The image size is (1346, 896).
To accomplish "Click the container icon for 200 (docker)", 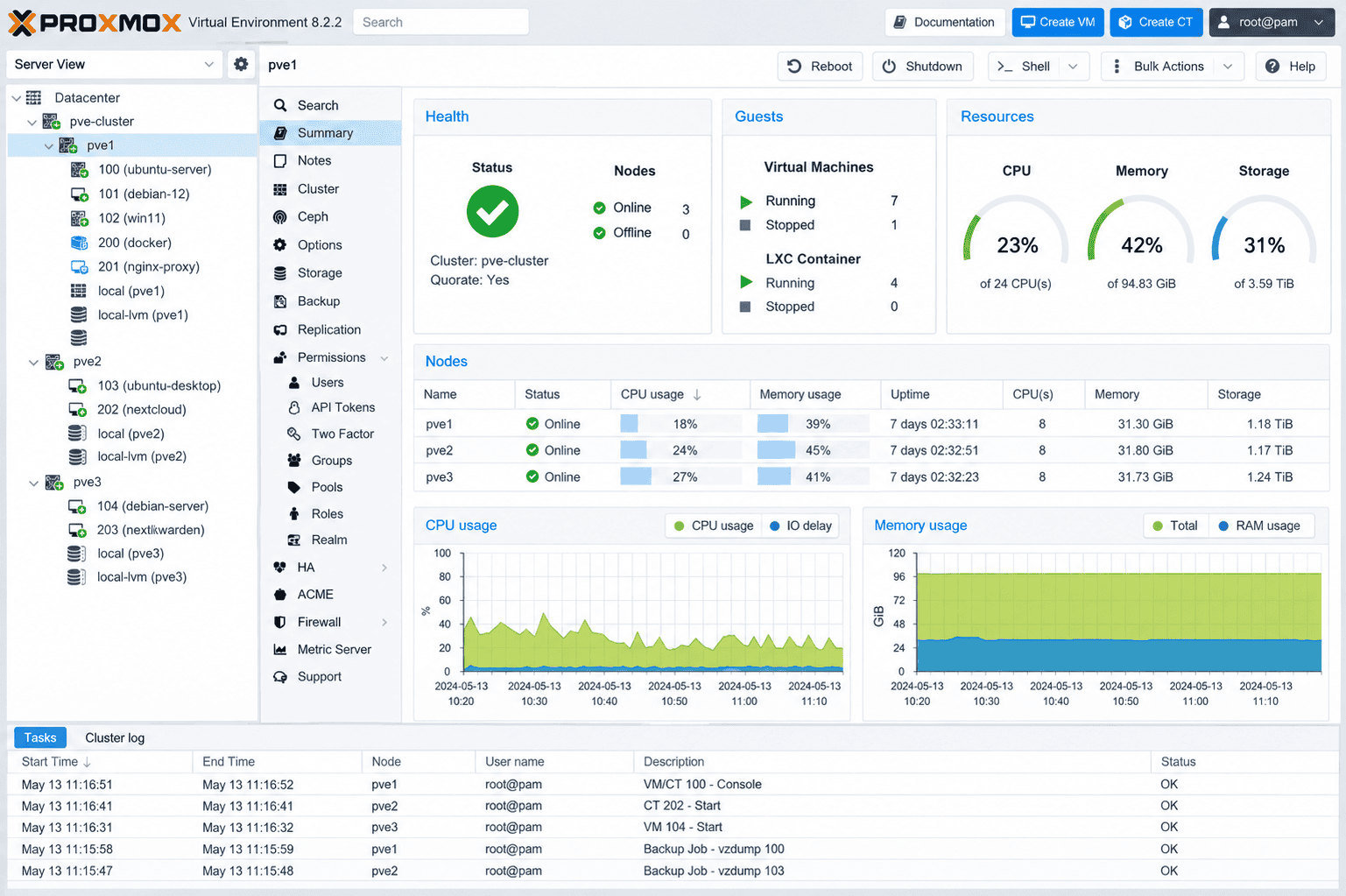I will (x=79, y=243).
